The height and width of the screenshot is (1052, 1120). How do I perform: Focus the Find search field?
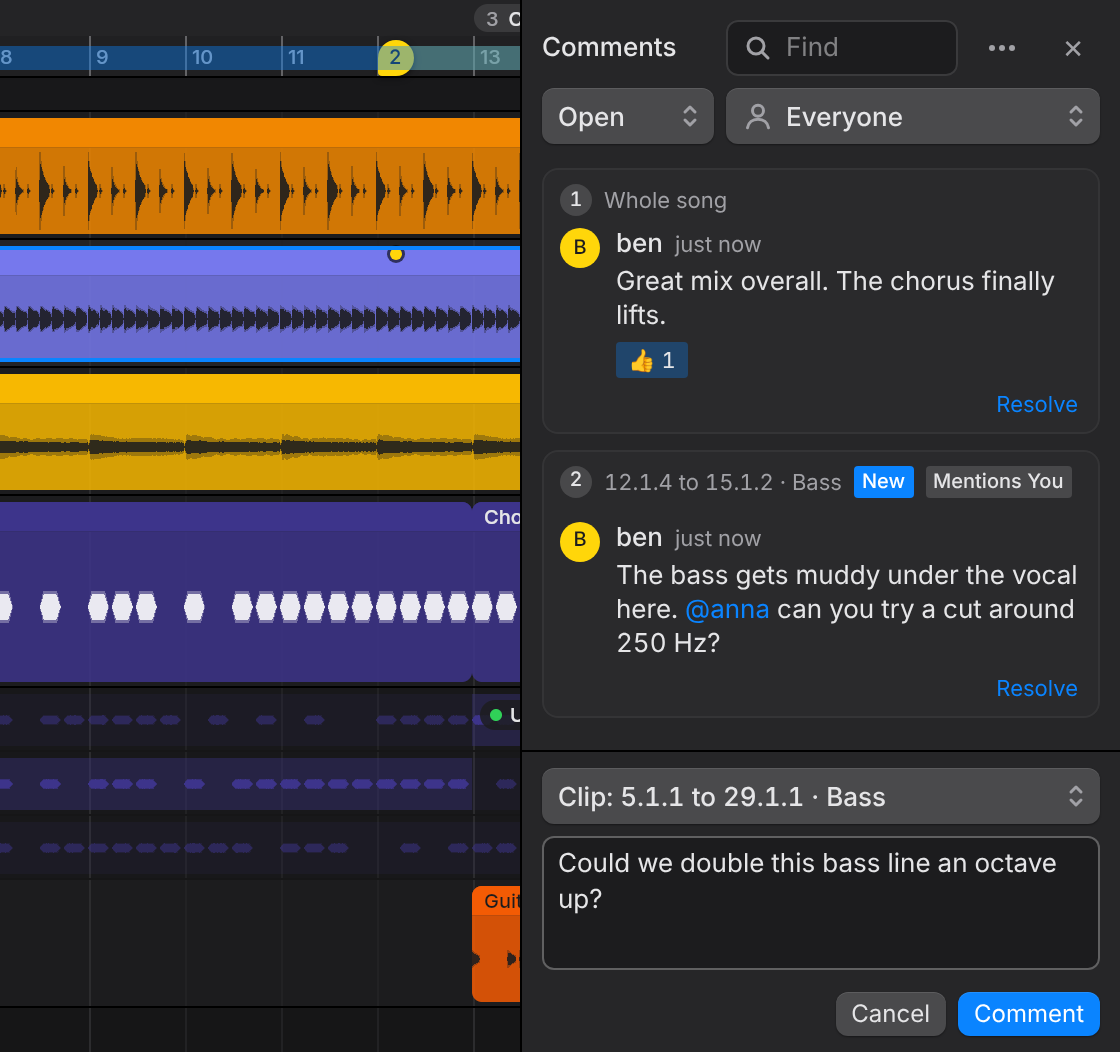841,48
